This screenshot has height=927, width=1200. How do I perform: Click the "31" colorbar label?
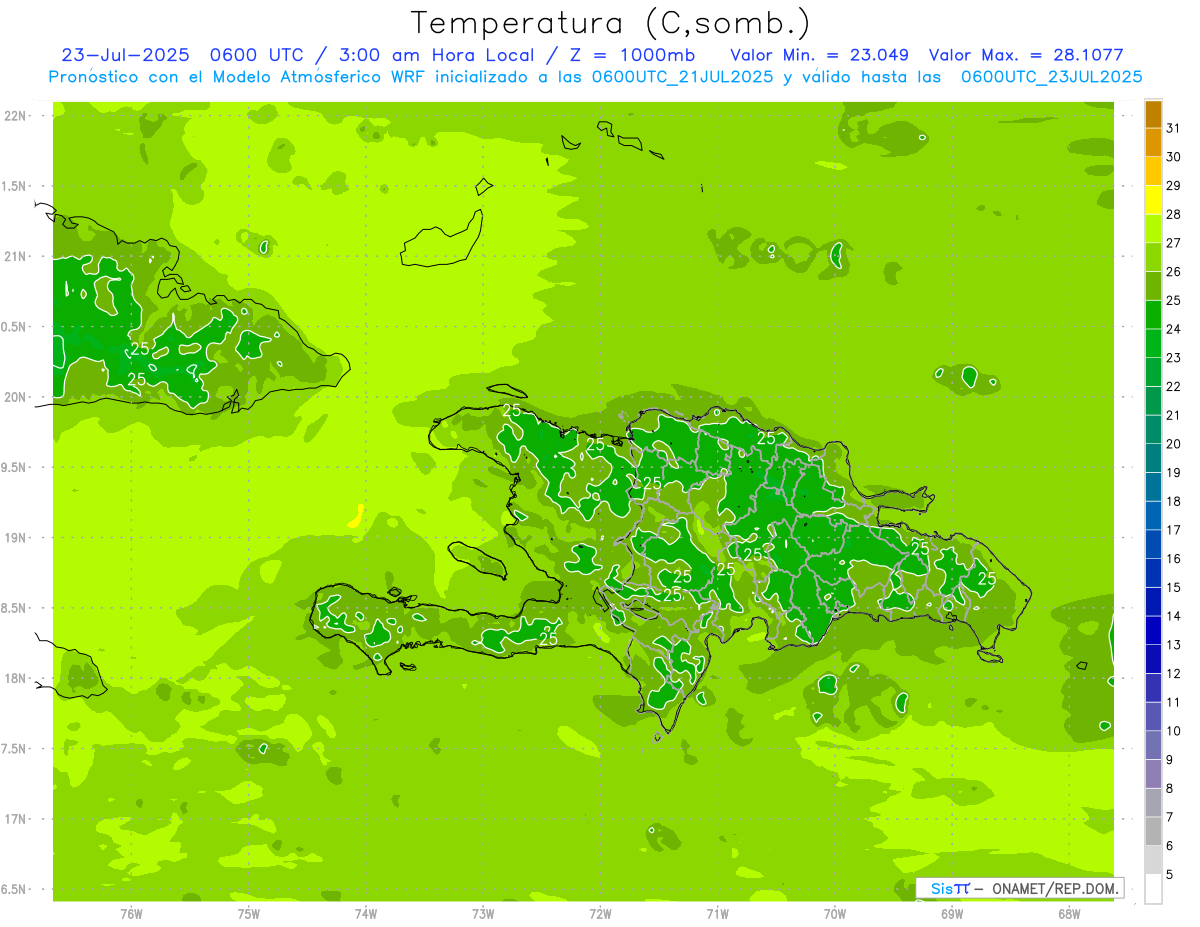1173,129
